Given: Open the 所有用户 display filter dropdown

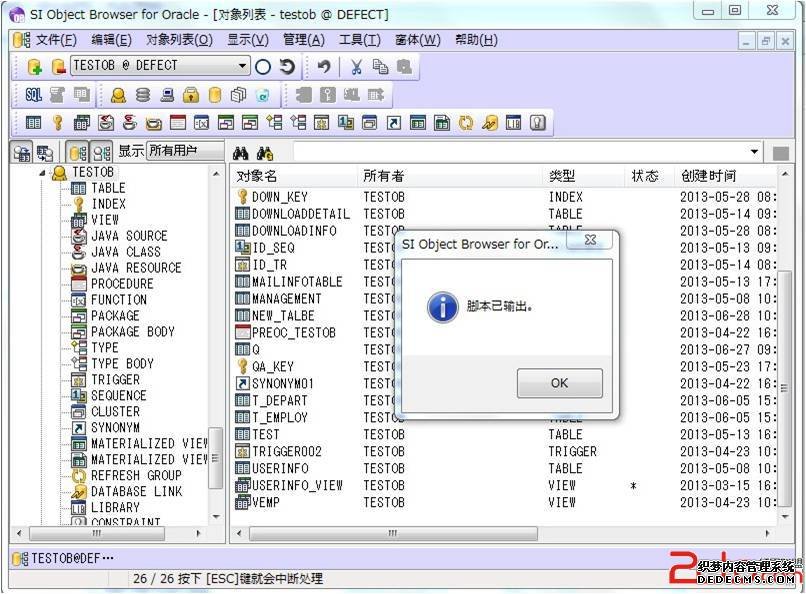Looking at the screenshot, I should [184, 152].
